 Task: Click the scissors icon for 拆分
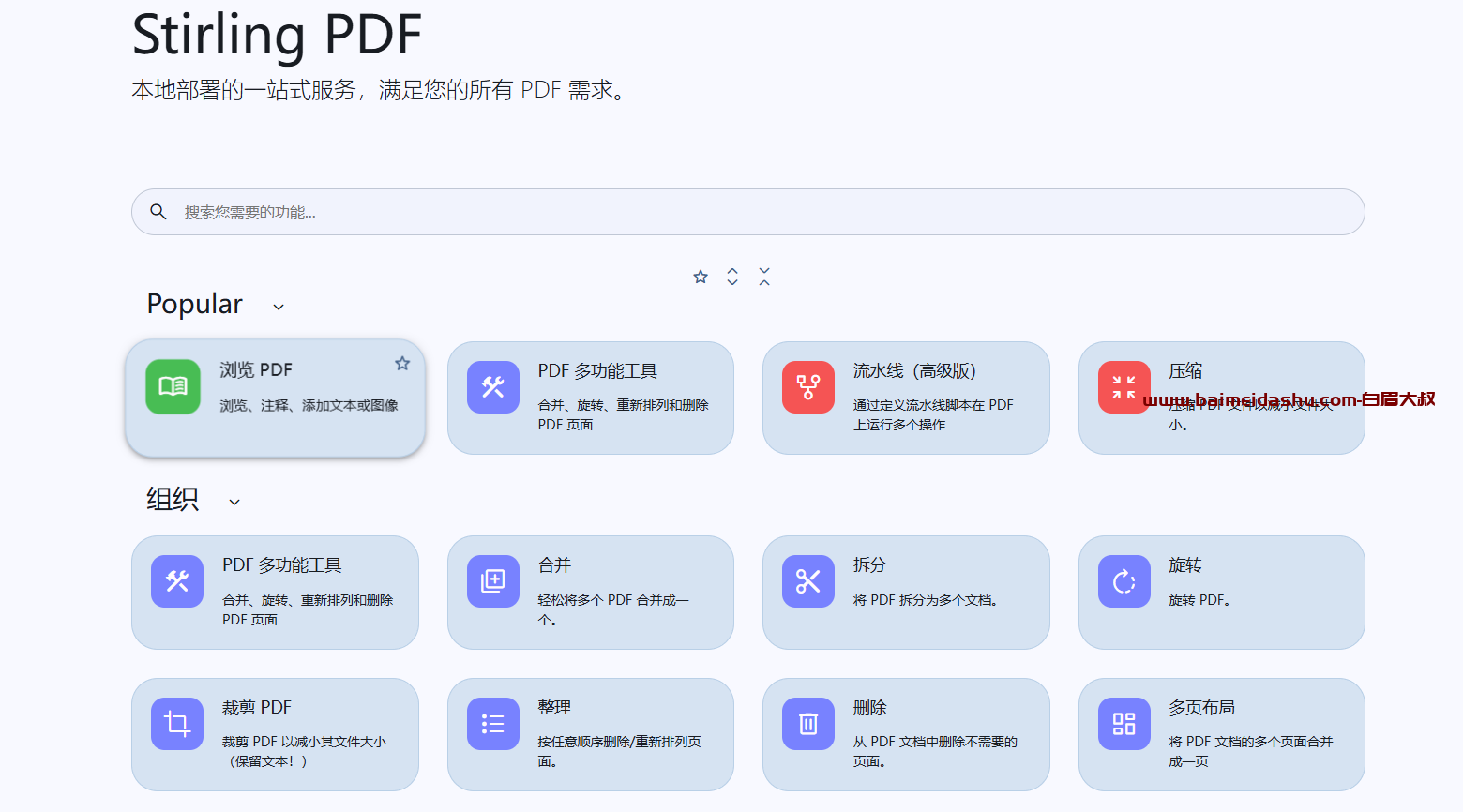tap(808, 581)
